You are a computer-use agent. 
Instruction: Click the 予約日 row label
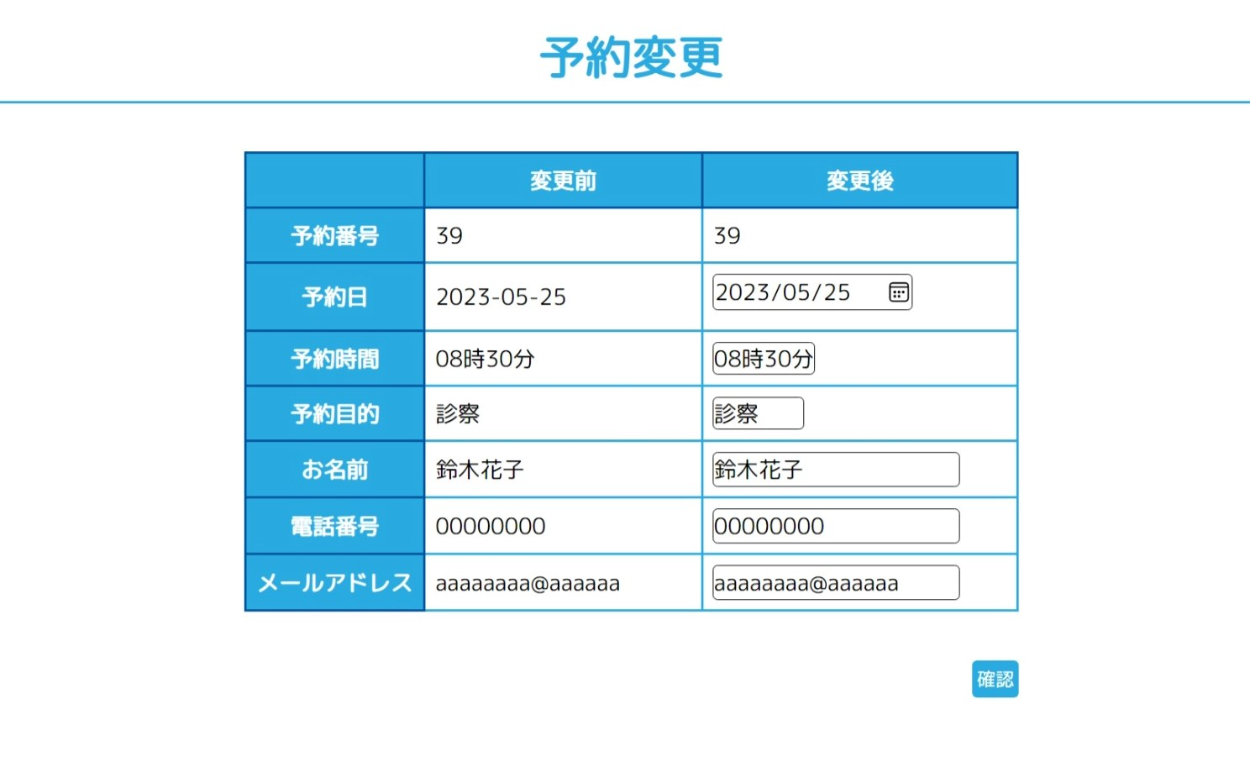[x=335, y=297]
